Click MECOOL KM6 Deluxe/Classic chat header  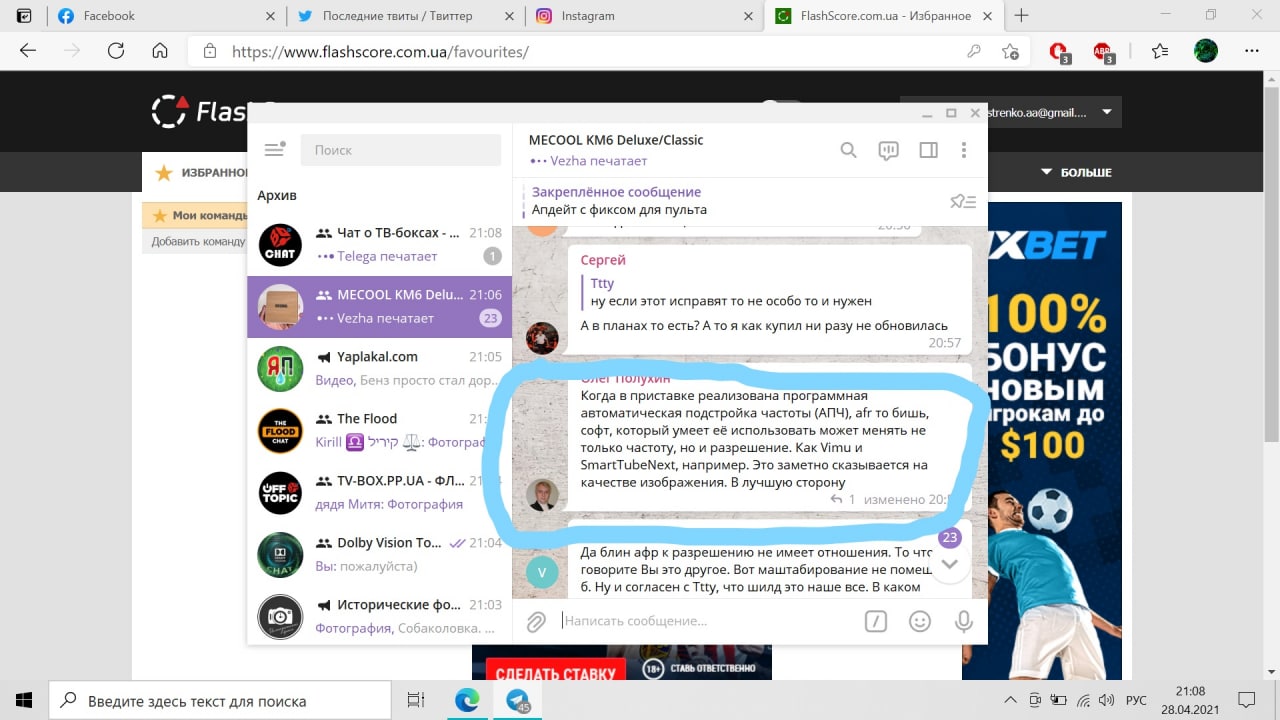[616, 140]
